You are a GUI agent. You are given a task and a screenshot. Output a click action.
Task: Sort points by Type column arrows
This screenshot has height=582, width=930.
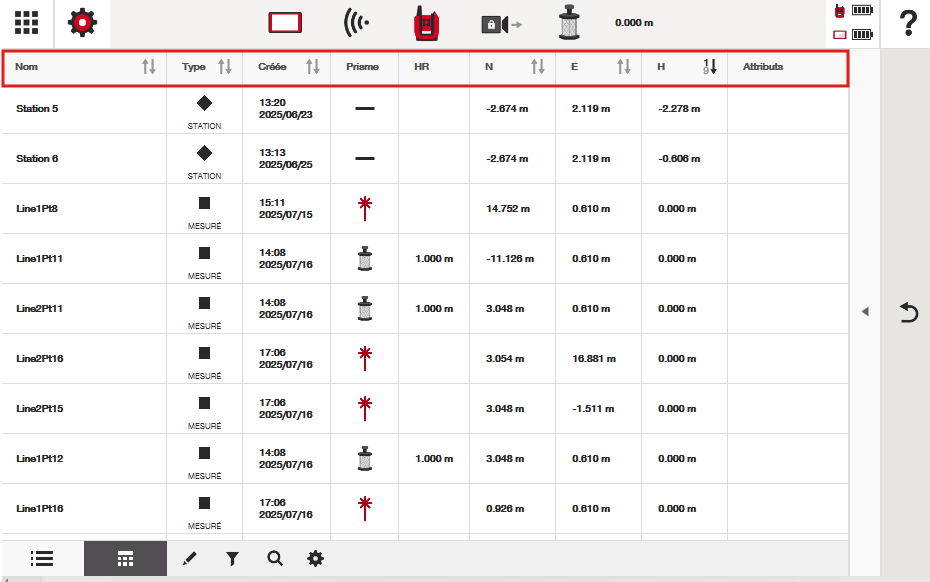[x=225, y=67]
